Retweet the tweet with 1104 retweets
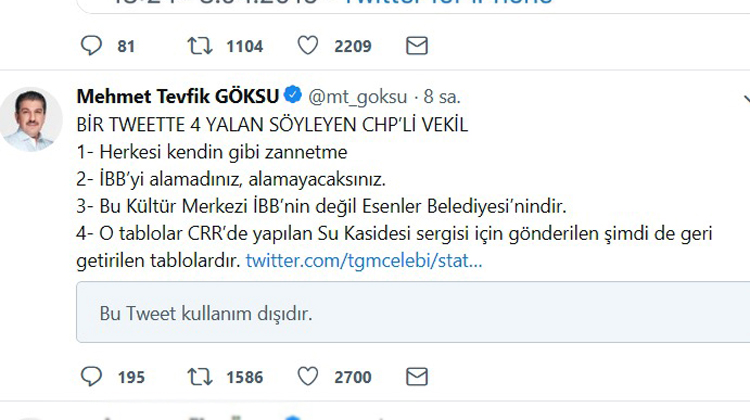The image size is (750, 420). click(x=199, y=46)
